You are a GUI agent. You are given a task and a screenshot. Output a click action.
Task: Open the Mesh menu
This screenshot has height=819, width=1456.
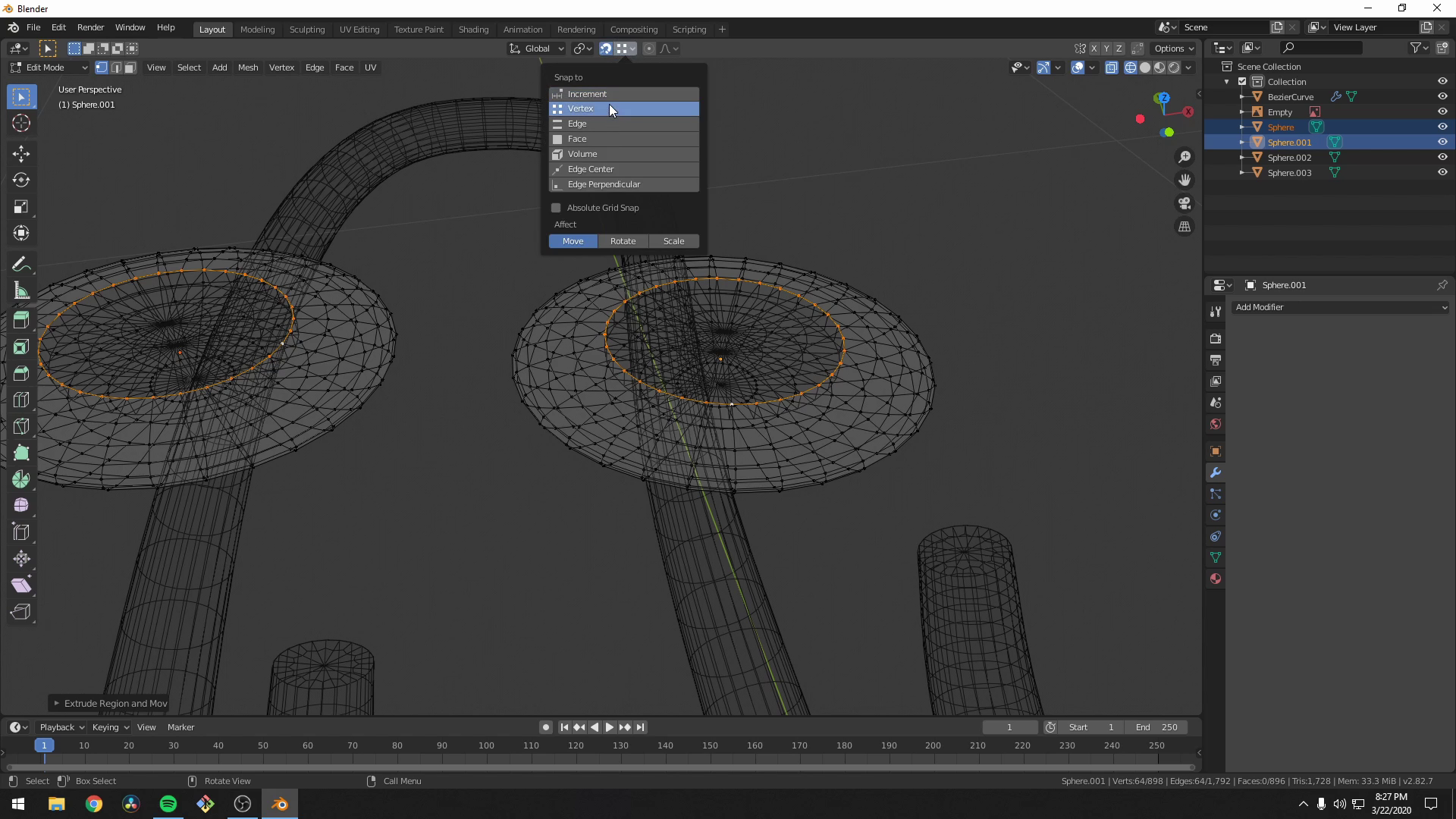248,67
